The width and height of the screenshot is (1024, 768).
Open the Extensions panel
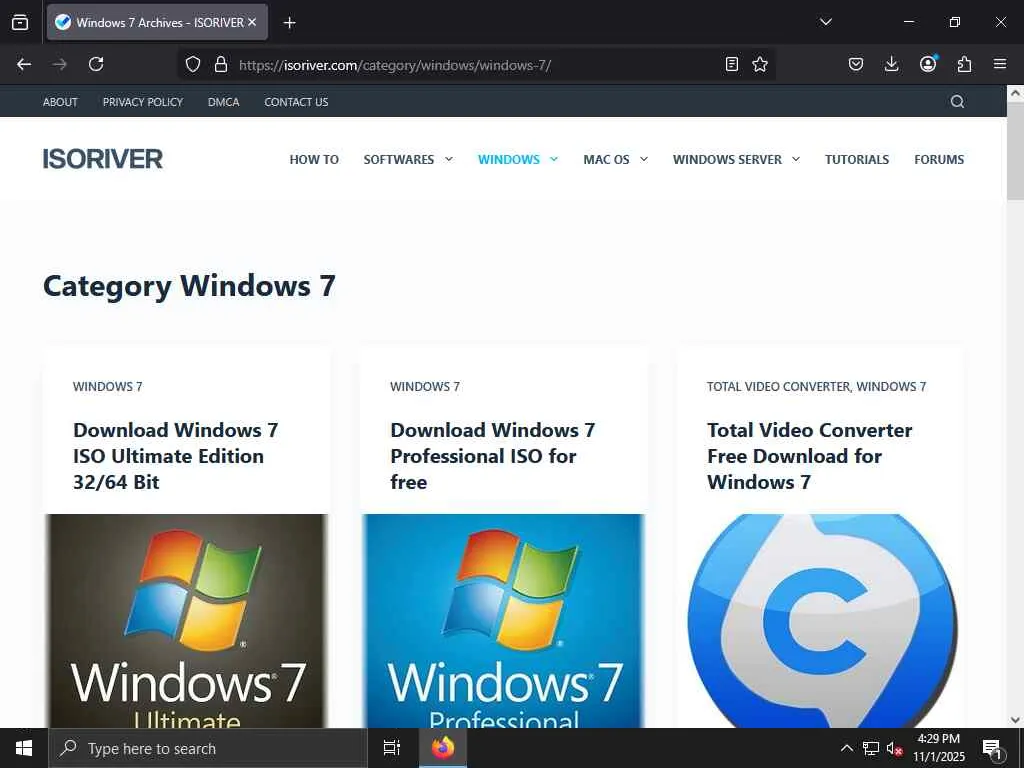click(964, 64)
